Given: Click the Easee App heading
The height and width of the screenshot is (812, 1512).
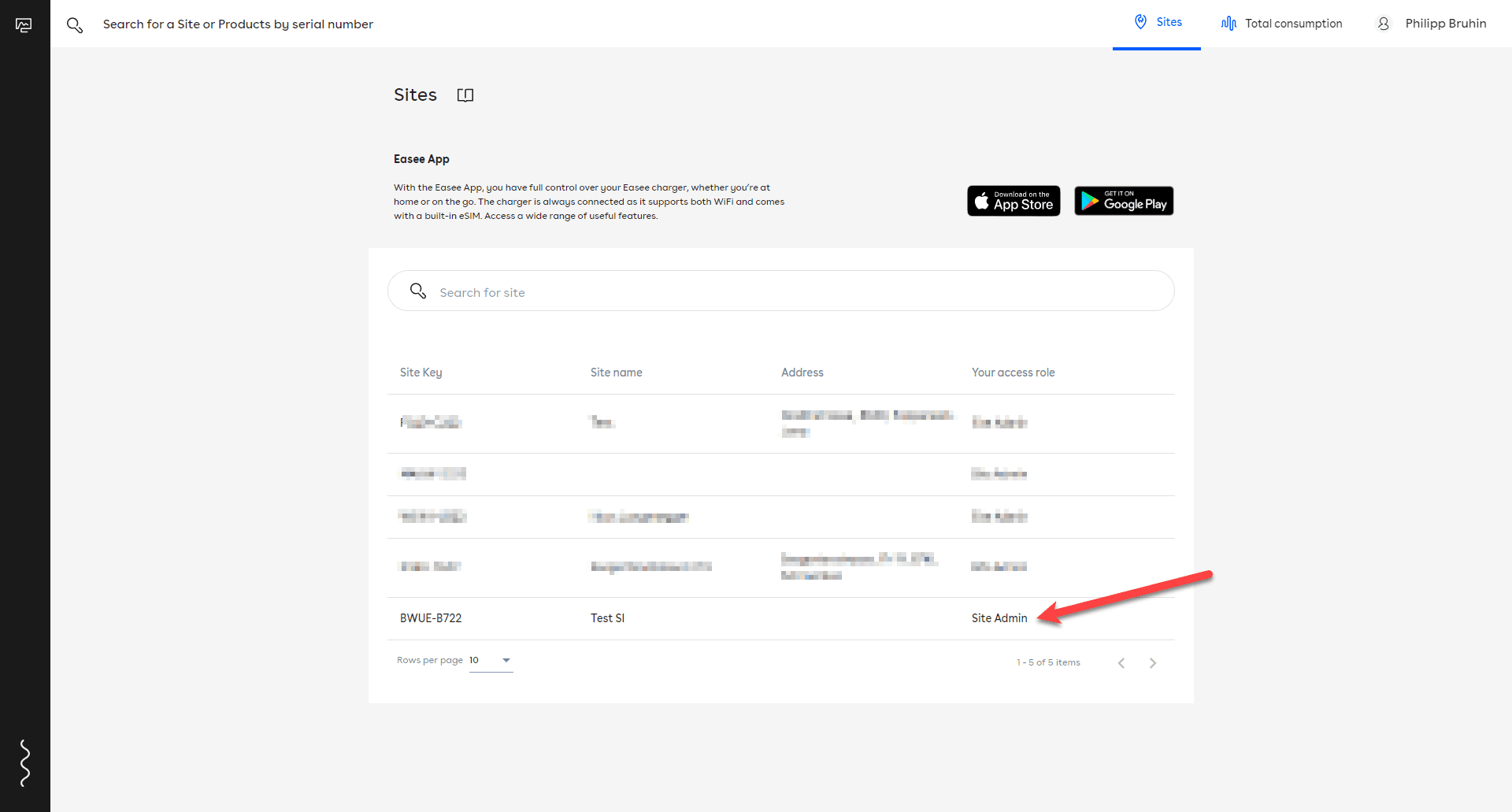Looking at the screenshot, I should click(421, 159).
